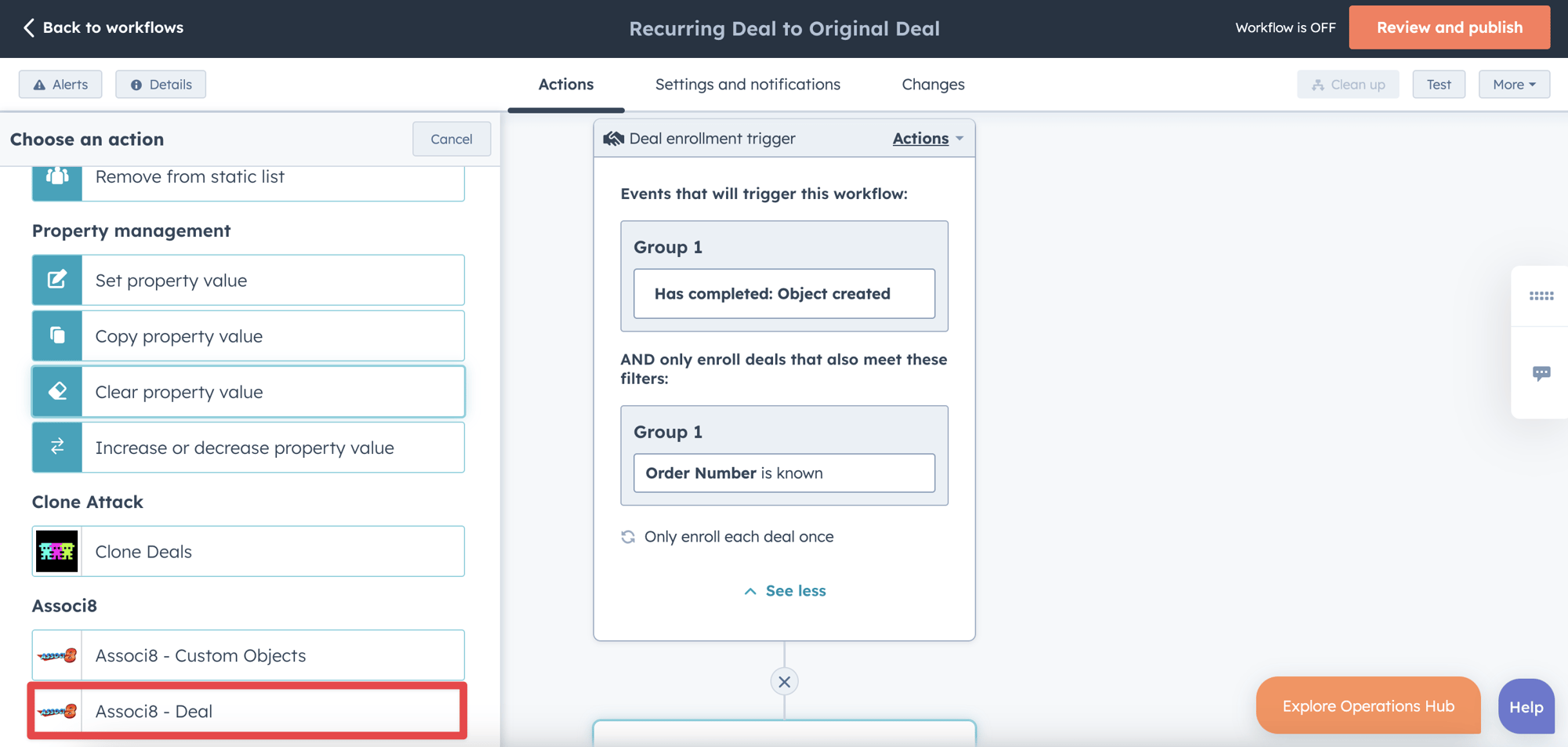Switch to the Settings and notifications tab
Viewport: 1568px width, 747px height.
pyautogui.click(x=747, y=84)
